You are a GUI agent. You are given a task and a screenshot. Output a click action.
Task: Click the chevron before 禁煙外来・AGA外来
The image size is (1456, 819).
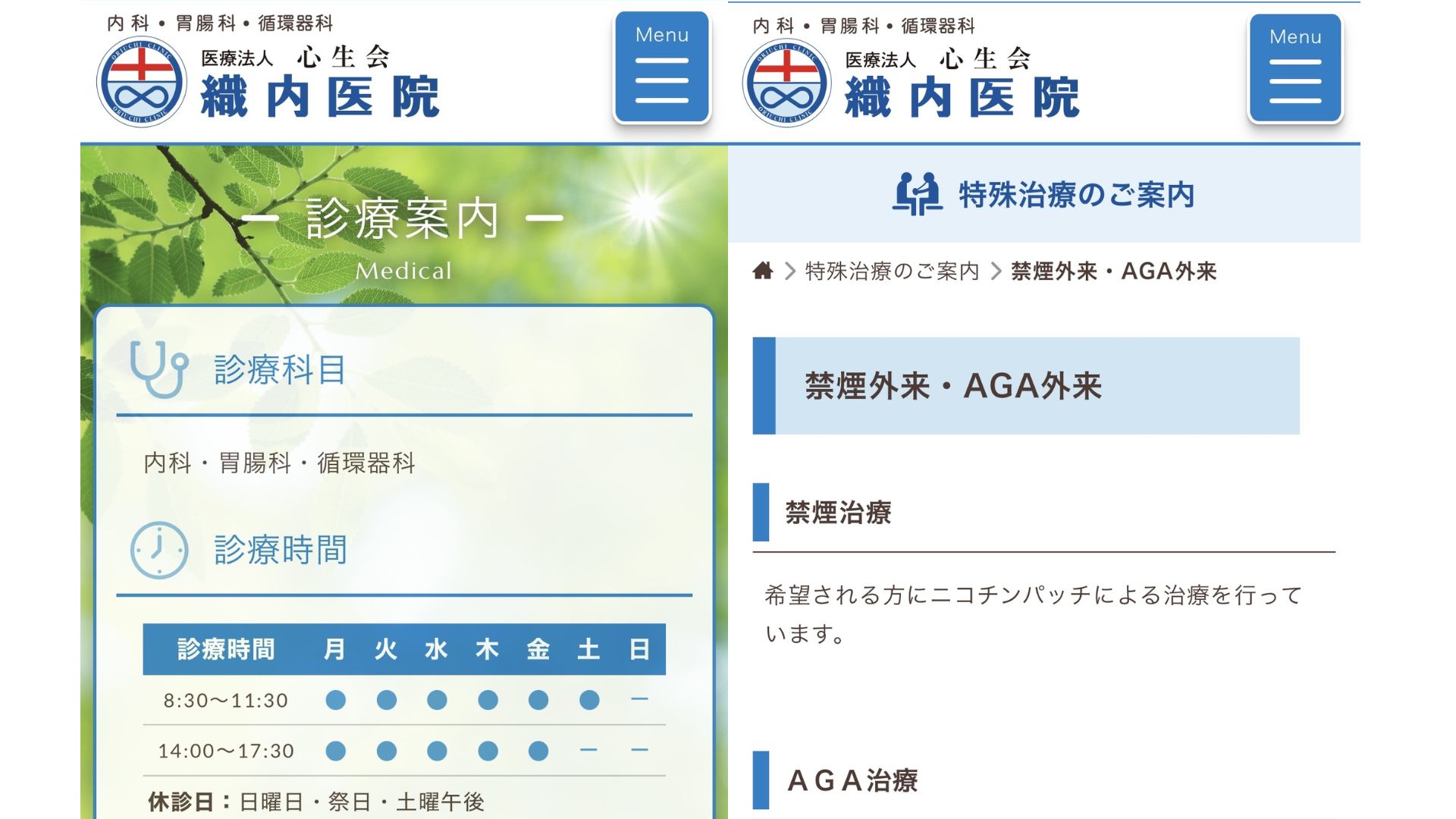[x=997, y=271]
